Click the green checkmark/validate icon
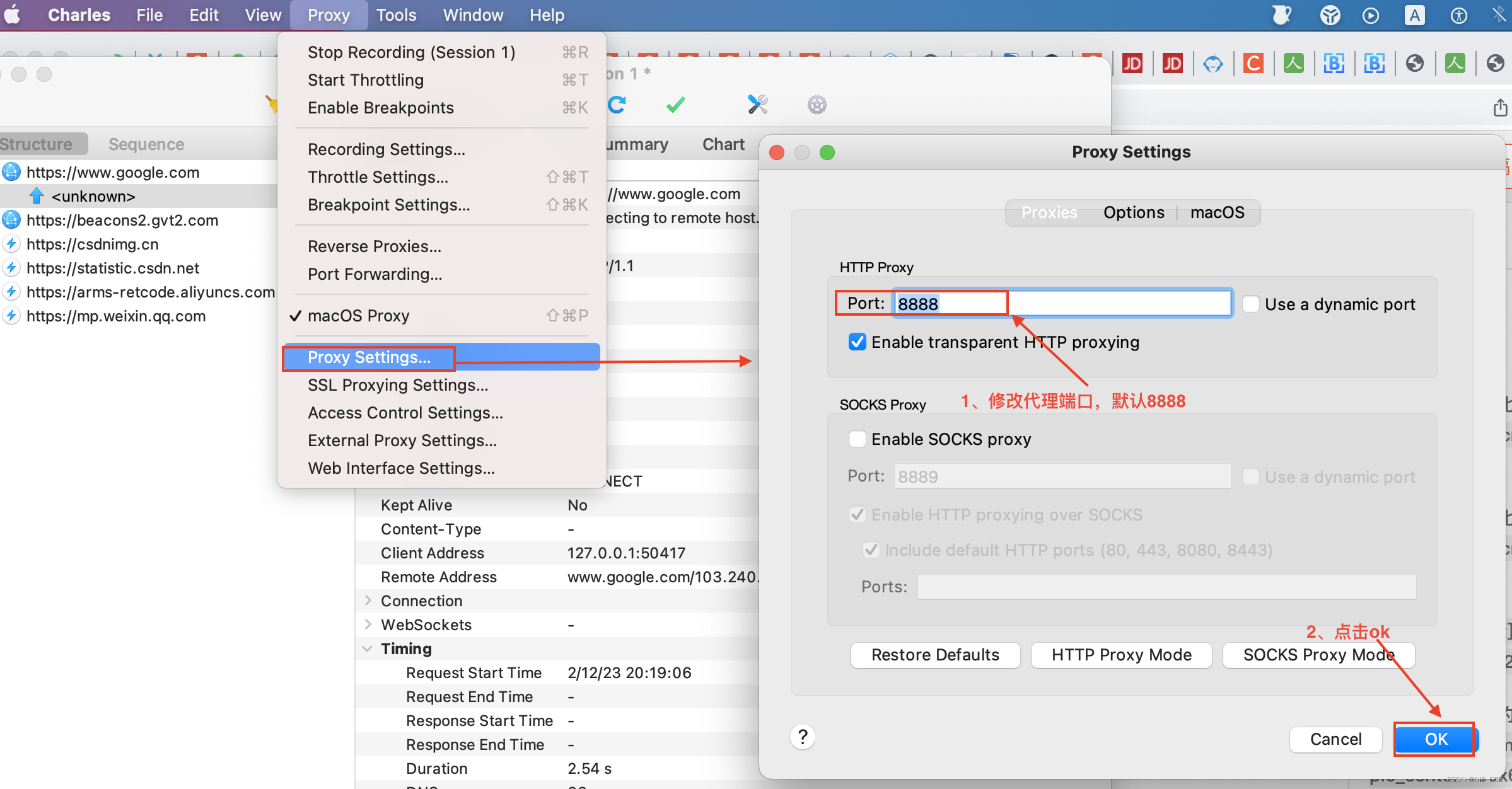The image size is (1512, 789). (675, 104)
